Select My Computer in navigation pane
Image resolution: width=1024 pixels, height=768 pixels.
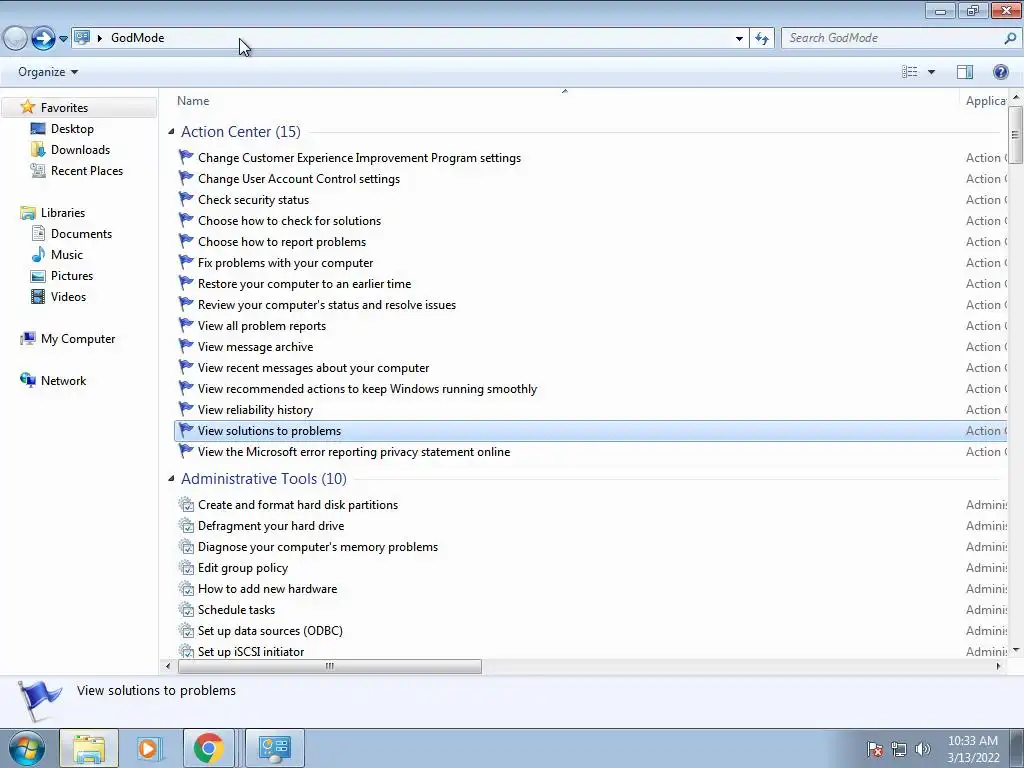pos(78,339)
